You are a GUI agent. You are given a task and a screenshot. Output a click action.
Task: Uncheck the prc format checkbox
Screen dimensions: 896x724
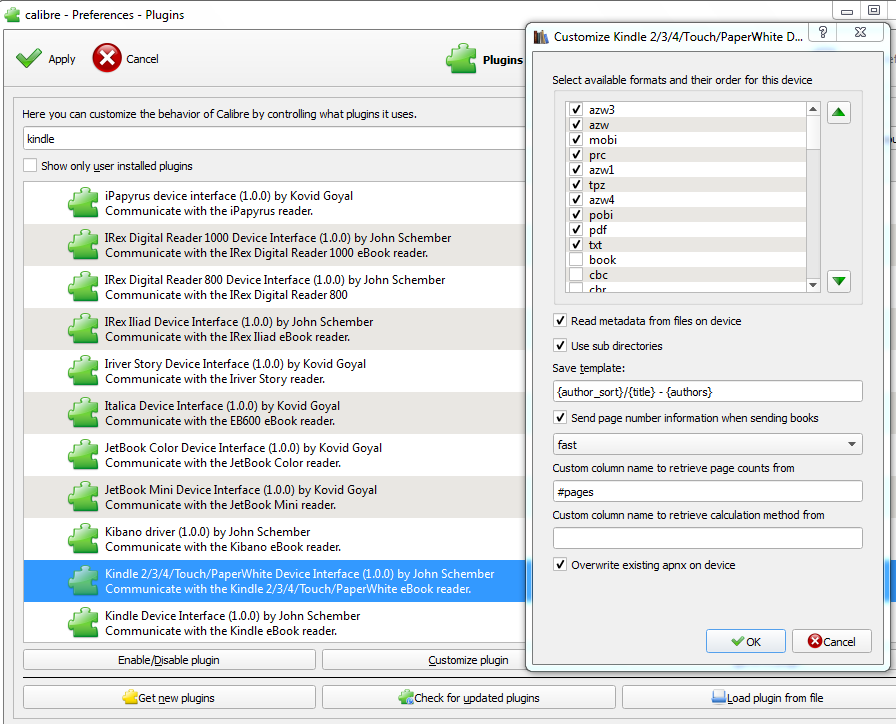coord(575,154)
